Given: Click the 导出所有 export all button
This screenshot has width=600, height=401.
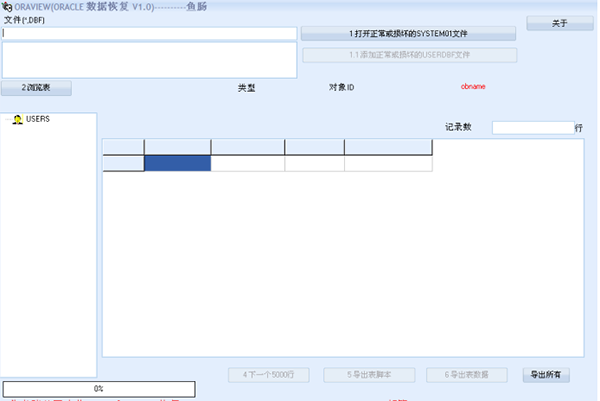Looking at the screenshot, I should tap(546, 375).
